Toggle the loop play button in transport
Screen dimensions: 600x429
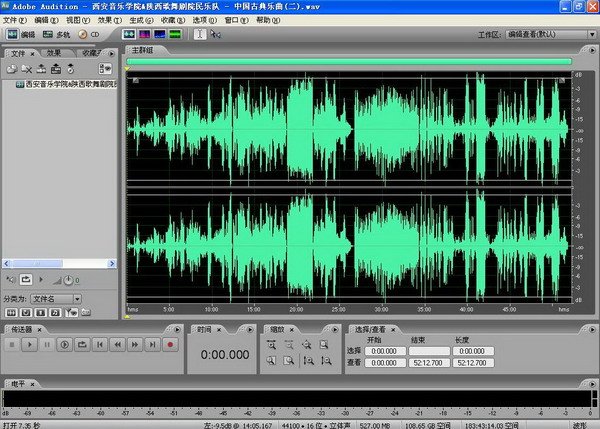[x=82, y=344]
